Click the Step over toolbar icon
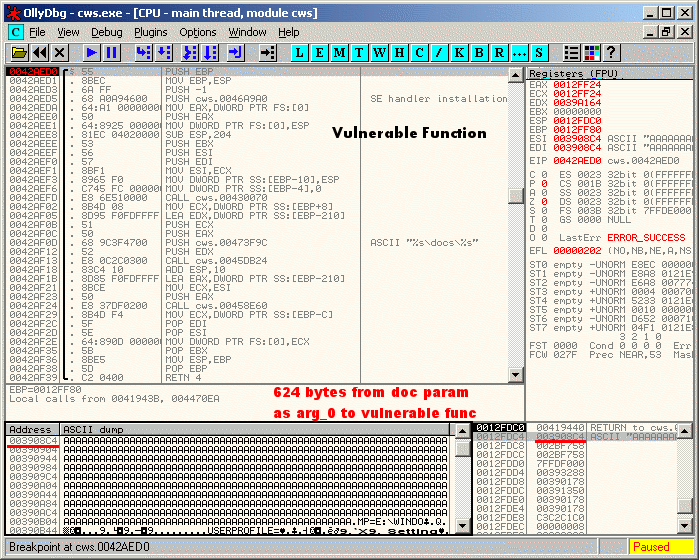This screenshot has height=560, width=699. (164, 53)
